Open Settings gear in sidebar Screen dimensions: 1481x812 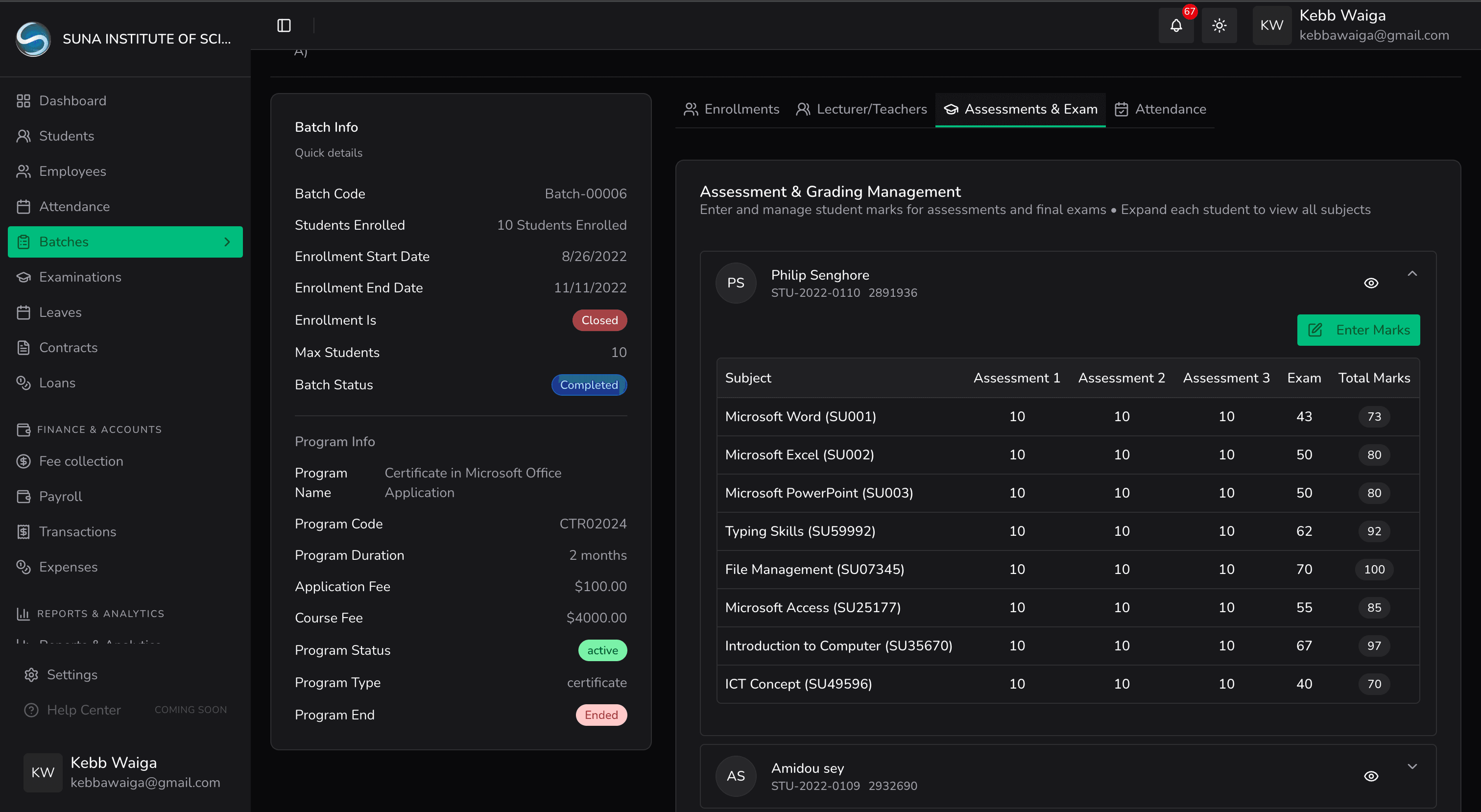(x=72, y=674)
